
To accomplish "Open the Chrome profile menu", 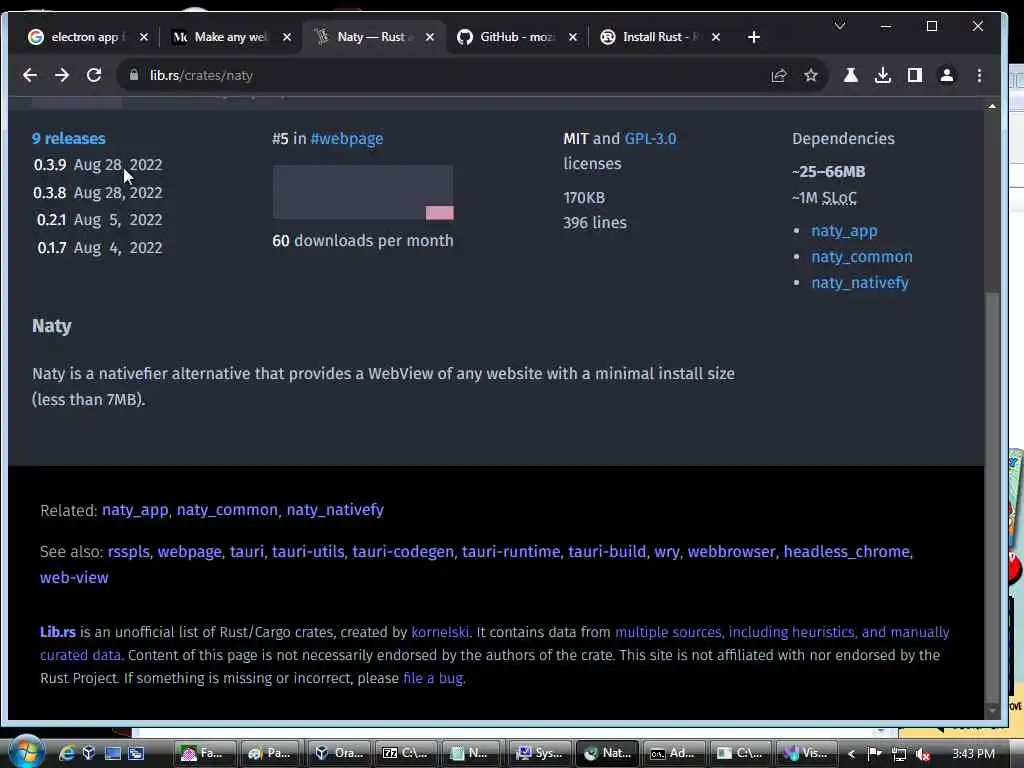I will point(946,76).
